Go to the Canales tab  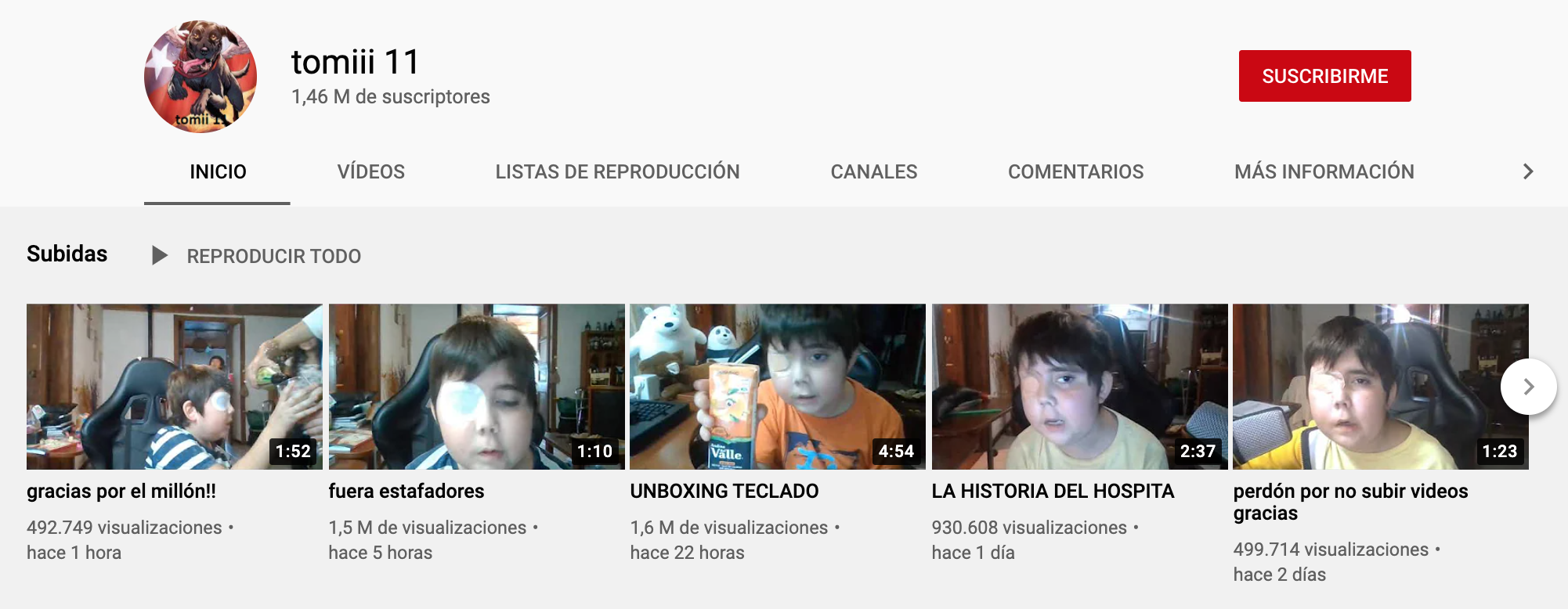(x=873, y=172)
